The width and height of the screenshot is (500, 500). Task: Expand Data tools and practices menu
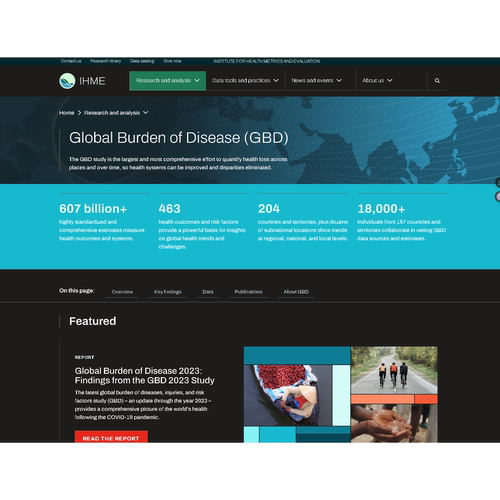click(245, 81)
